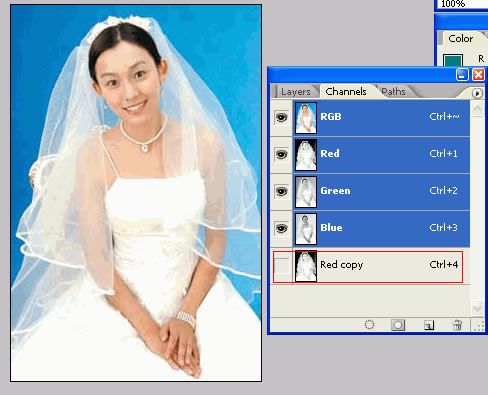Viewport: 488px width, 395px height.
Task: Create new channel icon
Action: click(429, 325)
